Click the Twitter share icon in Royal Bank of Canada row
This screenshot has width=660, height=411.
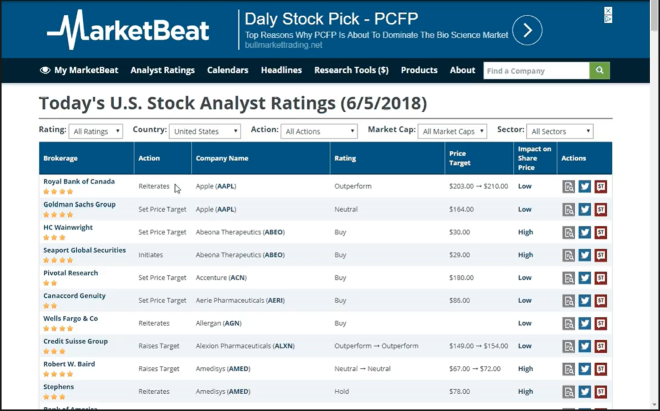tap(585, 187)
